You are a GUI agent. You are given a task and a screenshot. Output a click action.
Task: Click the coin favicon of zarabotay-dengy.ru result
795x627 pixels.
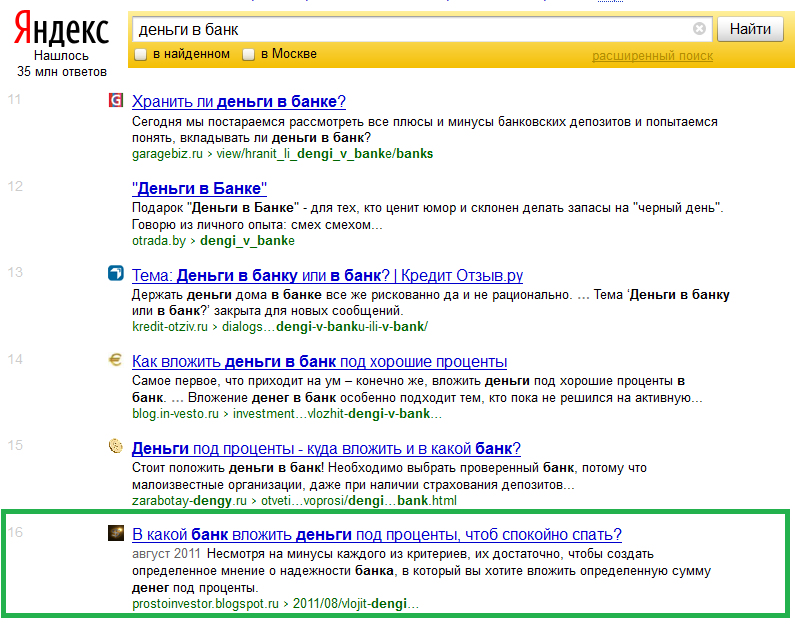point(116,446)
